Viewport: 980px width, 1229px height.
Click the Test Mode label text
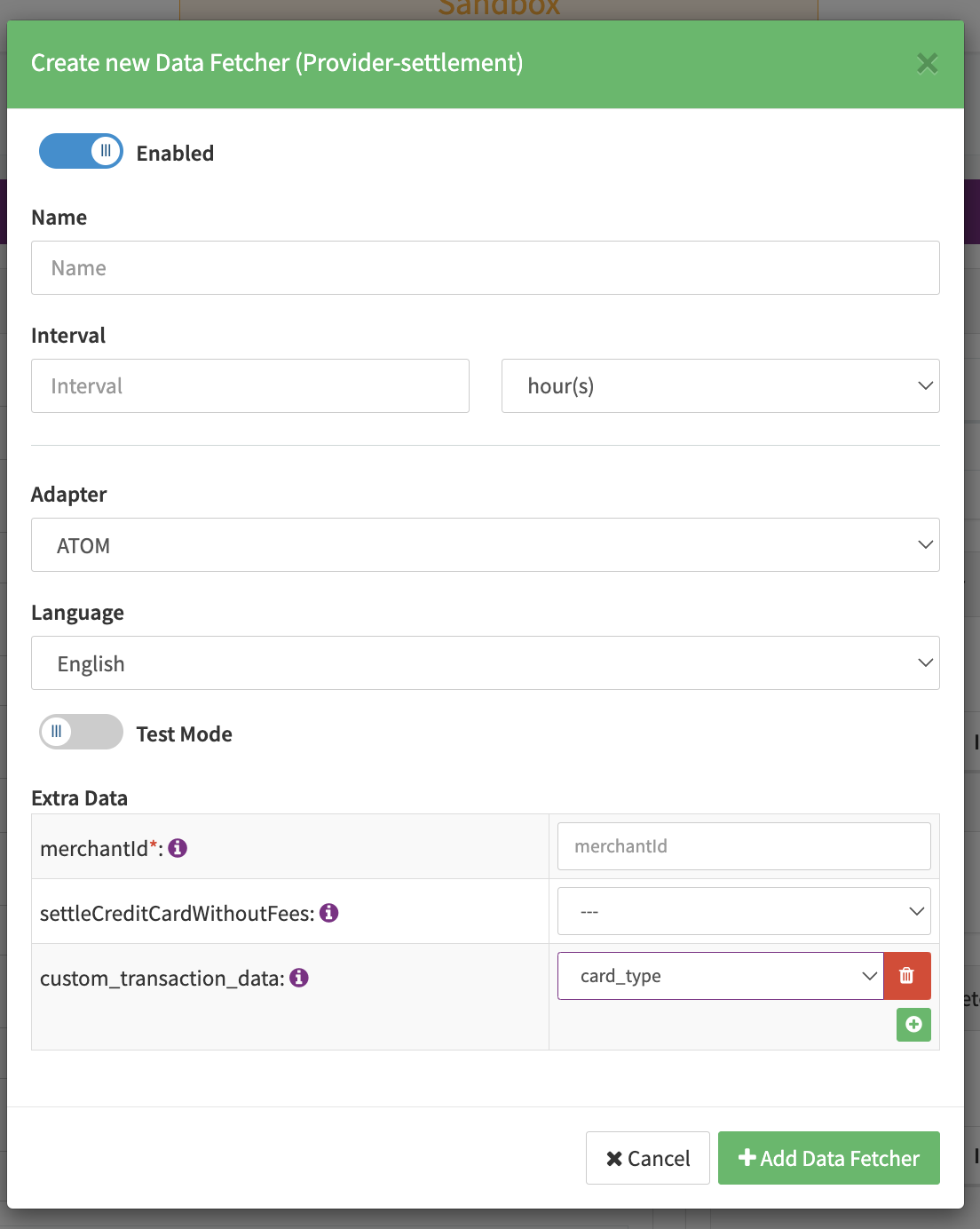tap(184, 734)
